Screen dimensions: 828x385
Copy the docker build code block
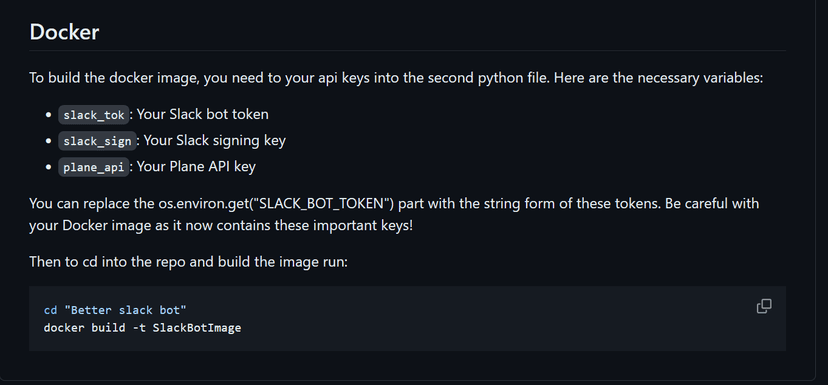click(x=764, y=306)
